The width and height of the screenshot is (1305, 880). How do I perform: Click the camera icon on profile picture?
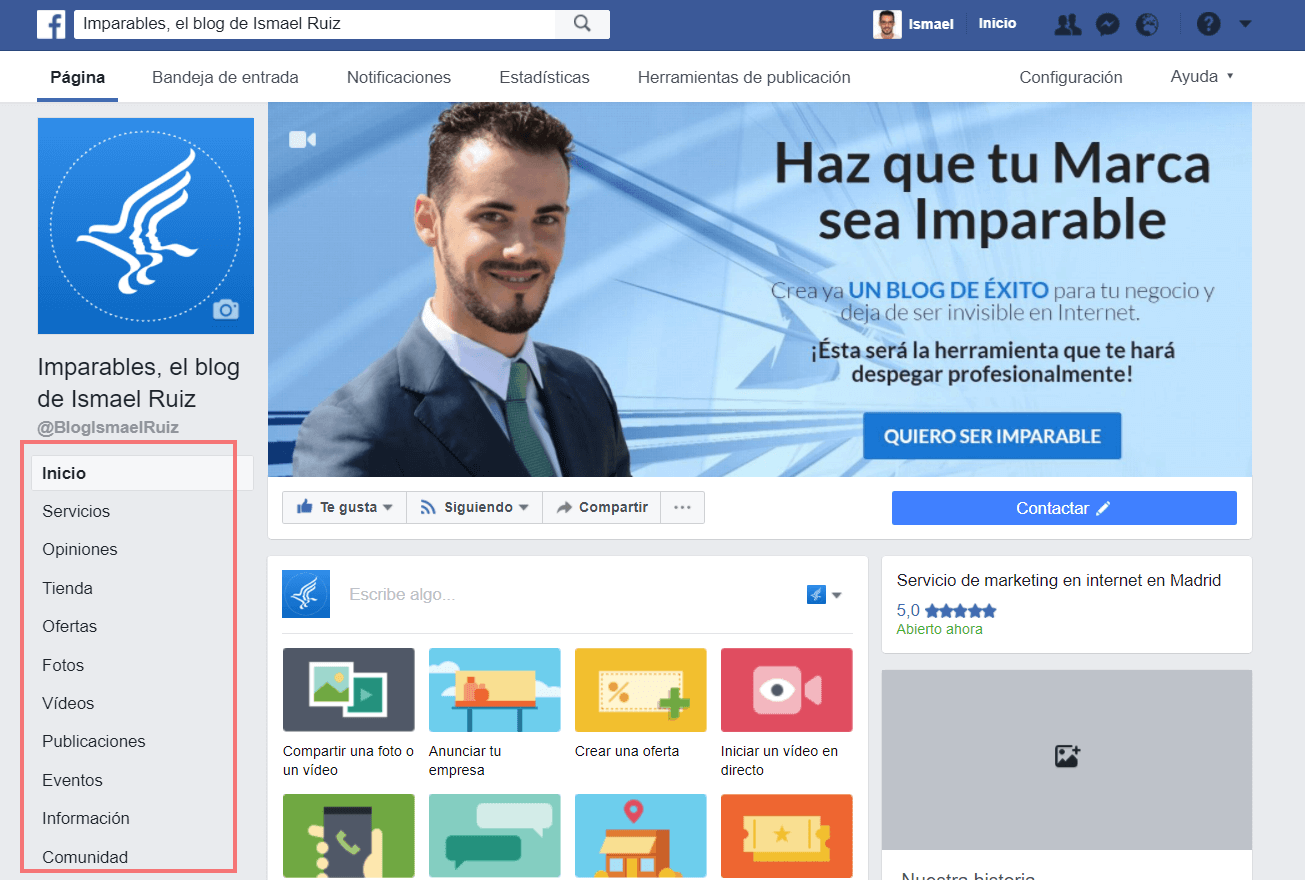226,309
